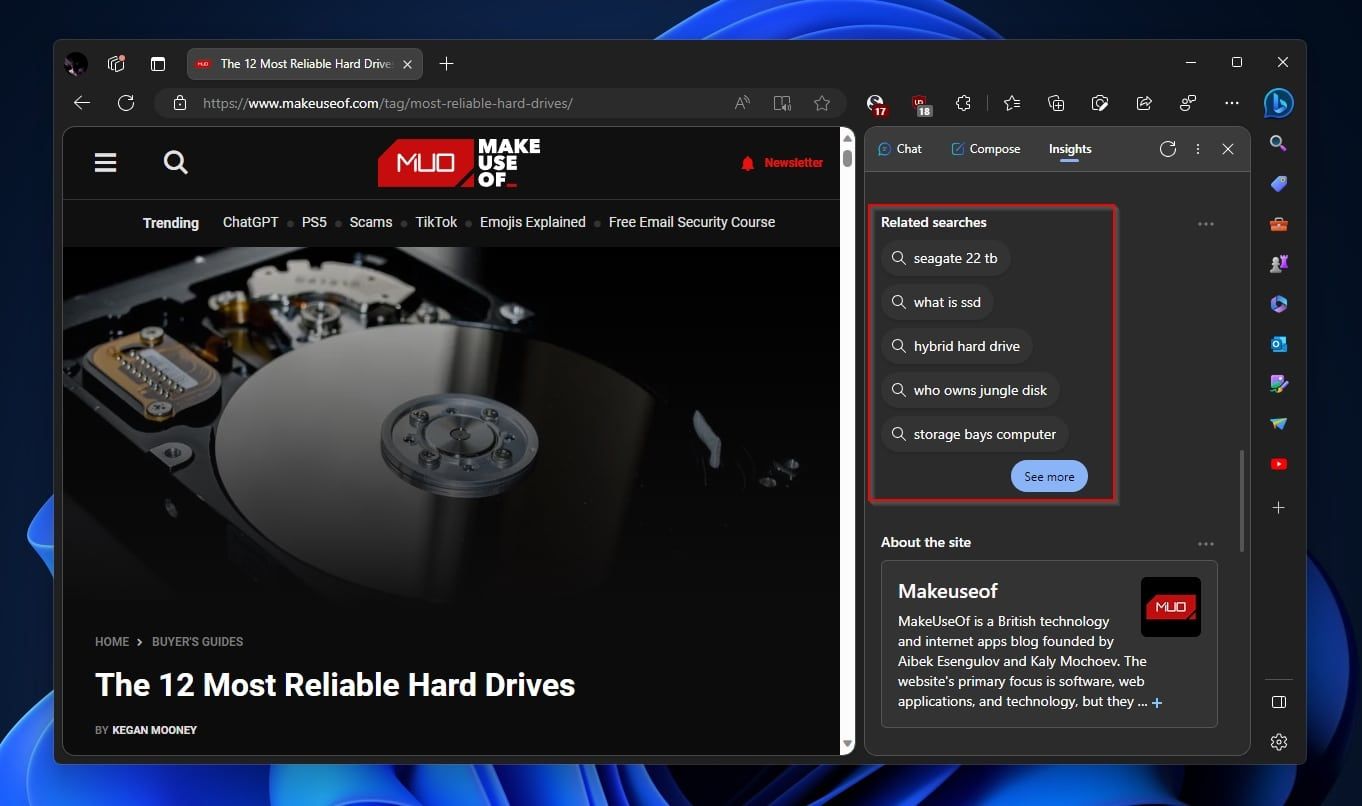This screenshot has width=1362, height=806.
Task: Open the MakeUseOf site search
Action: 176,163
